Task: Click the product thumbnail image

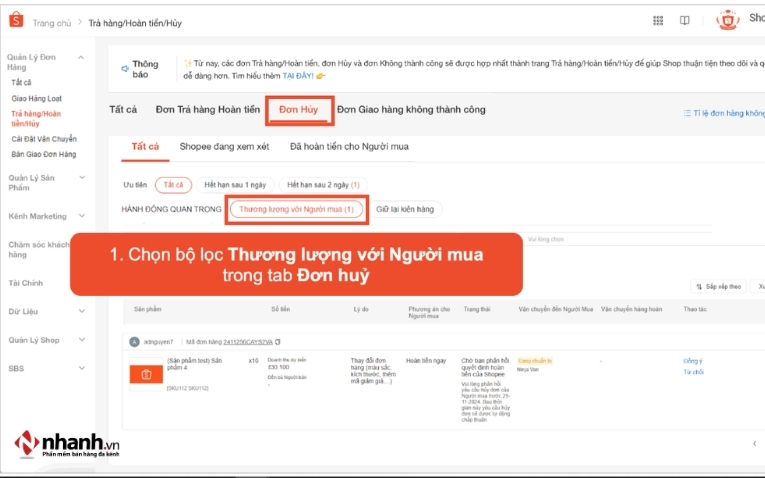Action: click(146, 373)
